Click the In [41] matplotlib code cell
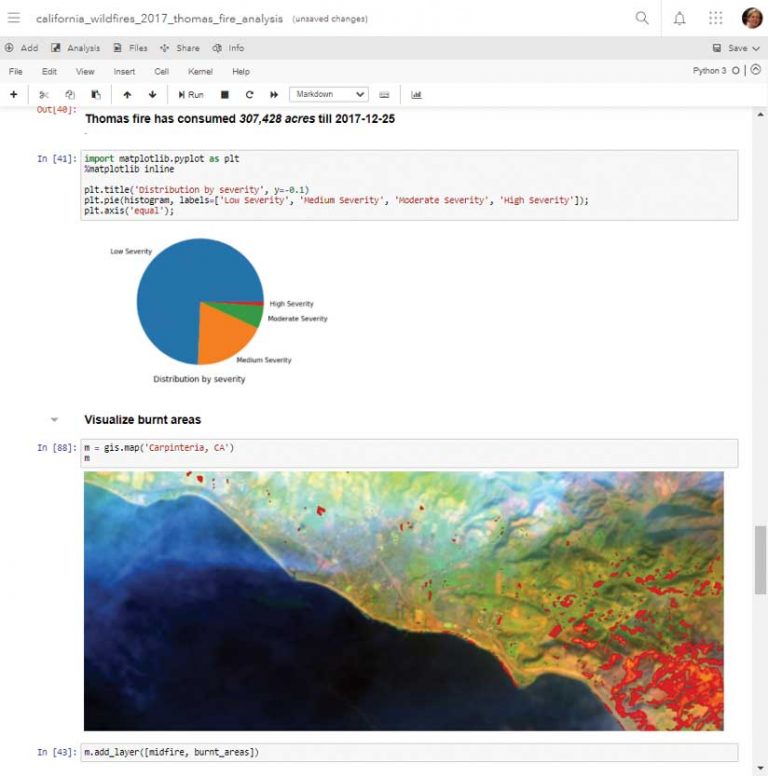Image resolution: width=768 pixels, height=776 pixels. pyautogui.click(x=409, y=185)
